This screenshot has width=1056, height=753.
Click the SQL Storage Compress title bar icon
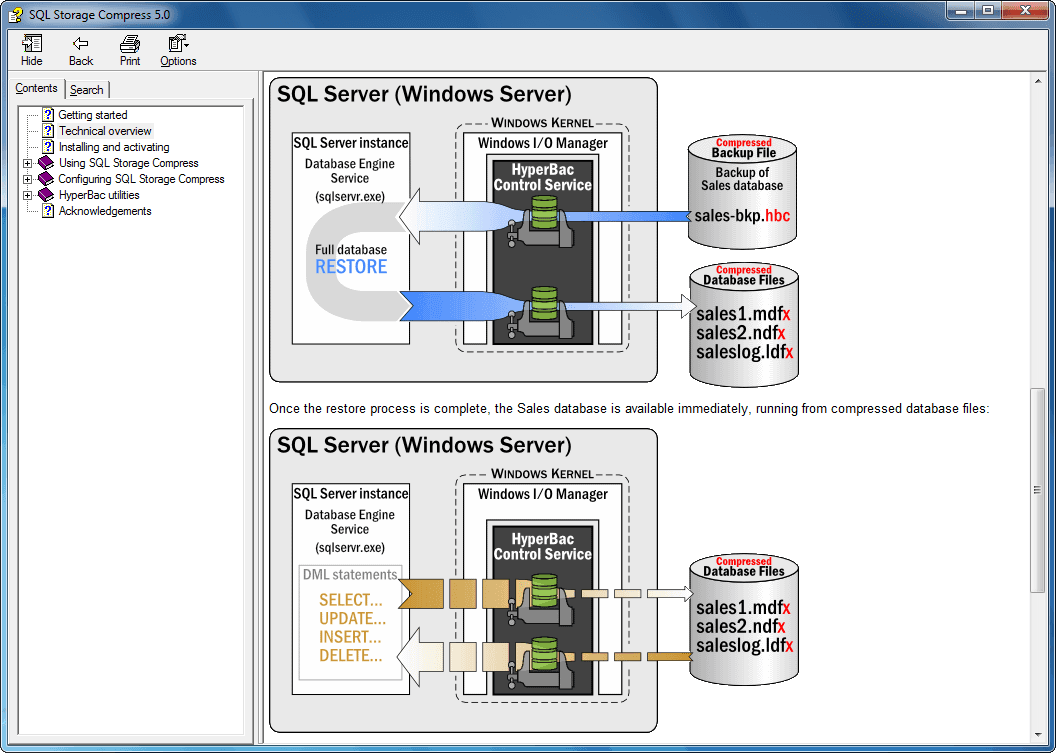(15, 15)
